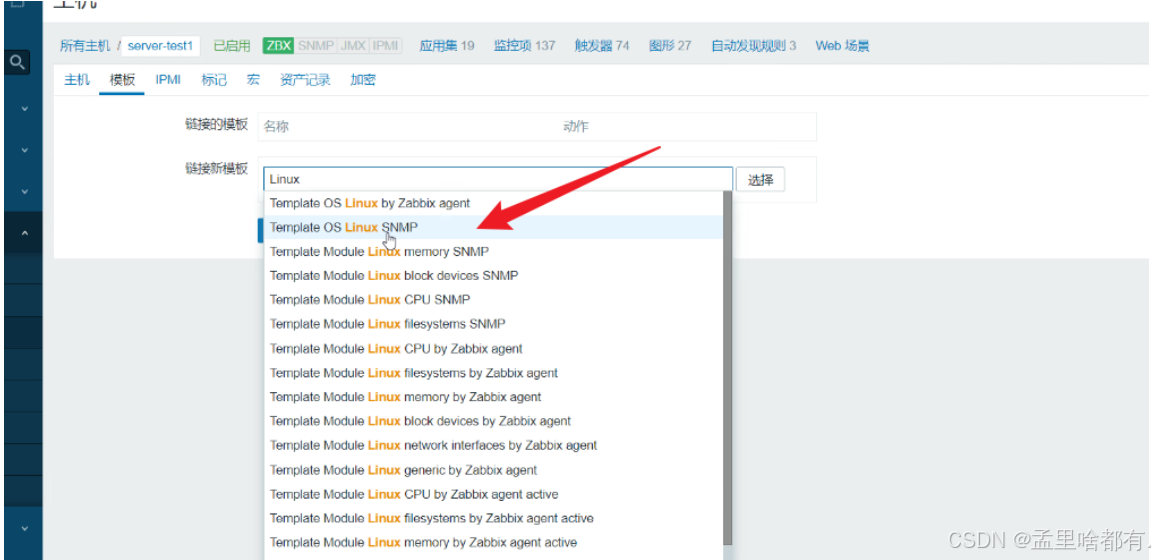Click the IPMI availability badge in header
Screen dimensions: 1156x560
coord(385,46)
